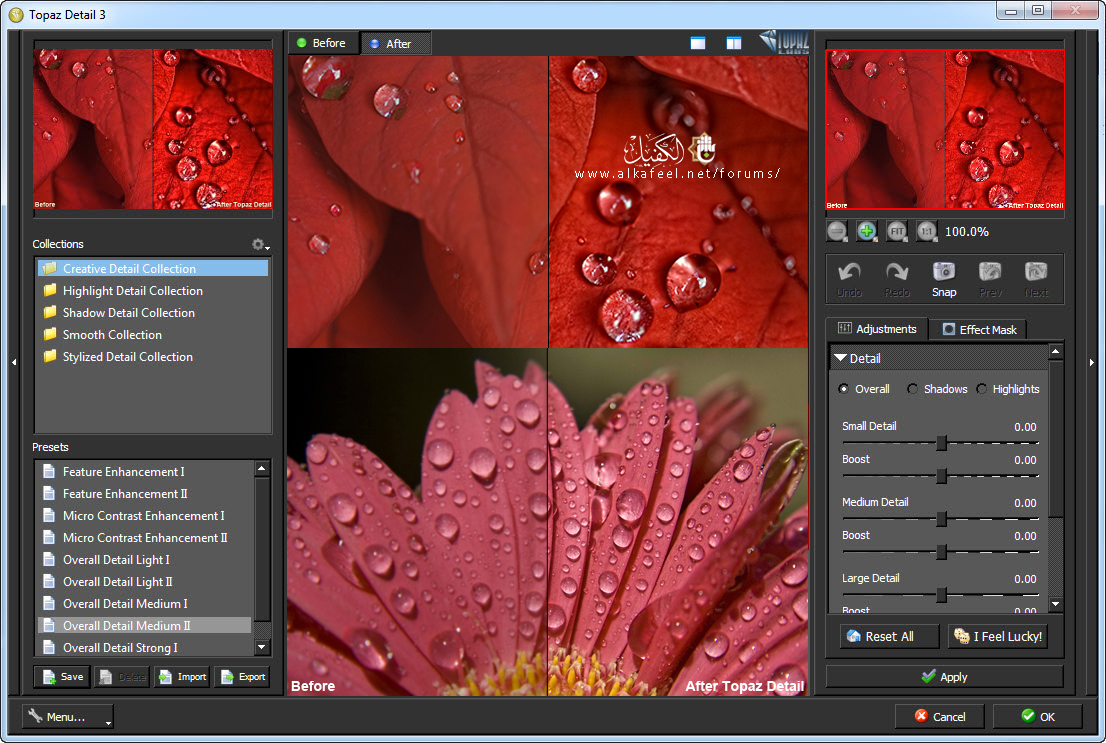Click the Small Detail slider handle

941,443
